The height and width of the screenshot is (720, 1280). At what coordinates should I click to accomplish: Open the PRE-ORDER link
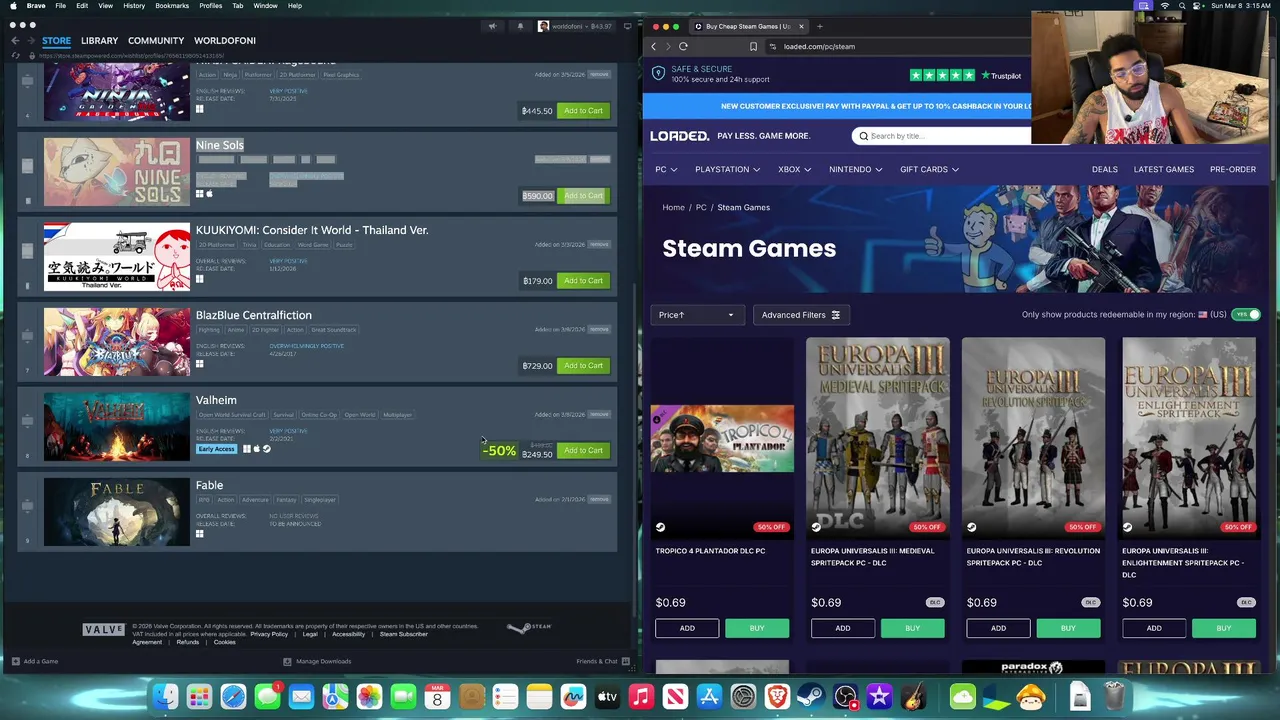1233,169
